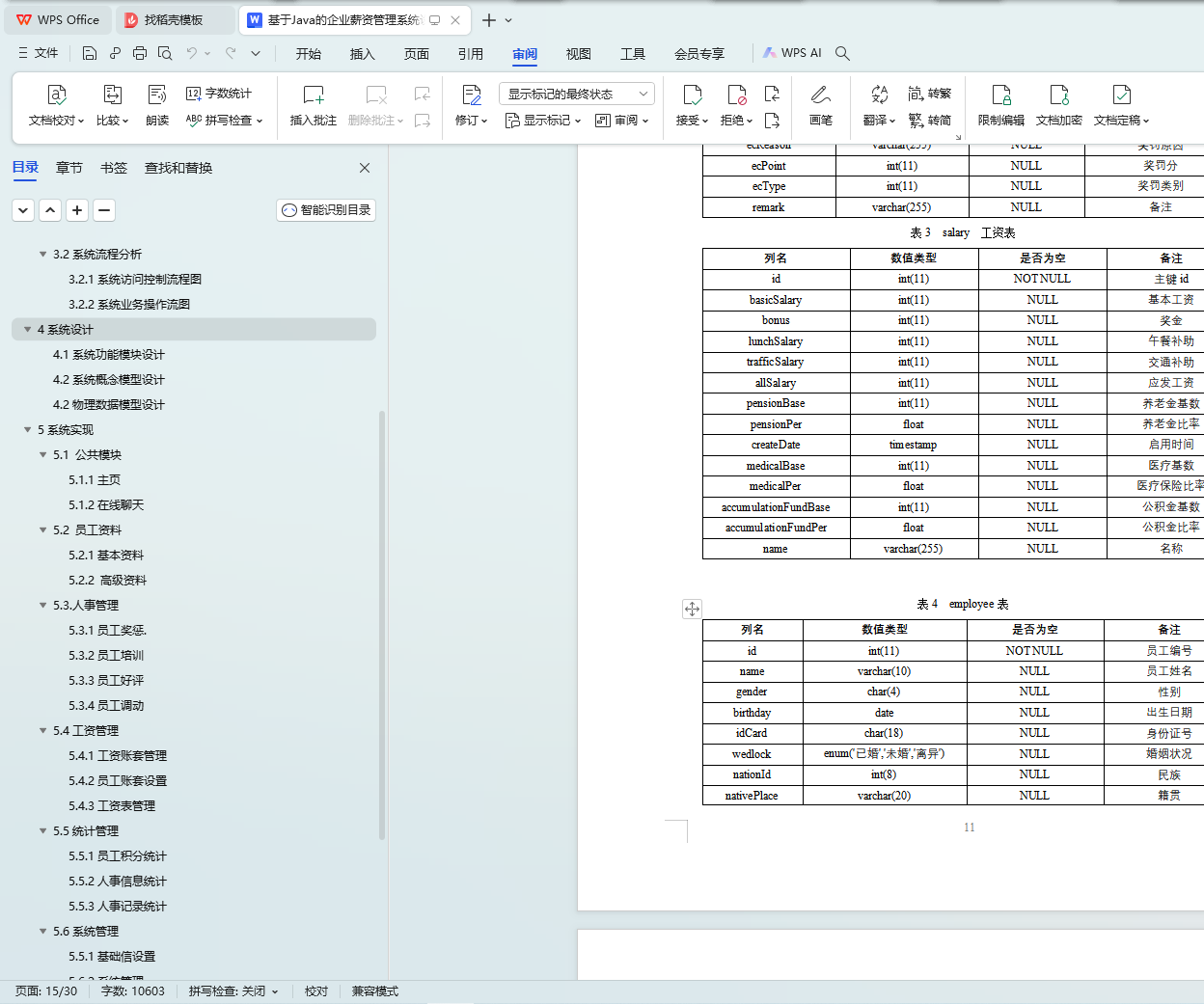Image resolution: width=1204 pixels, height=1004 pixels.
Task: Open WPS AI assistant
Action: click(x=792, y=53)
